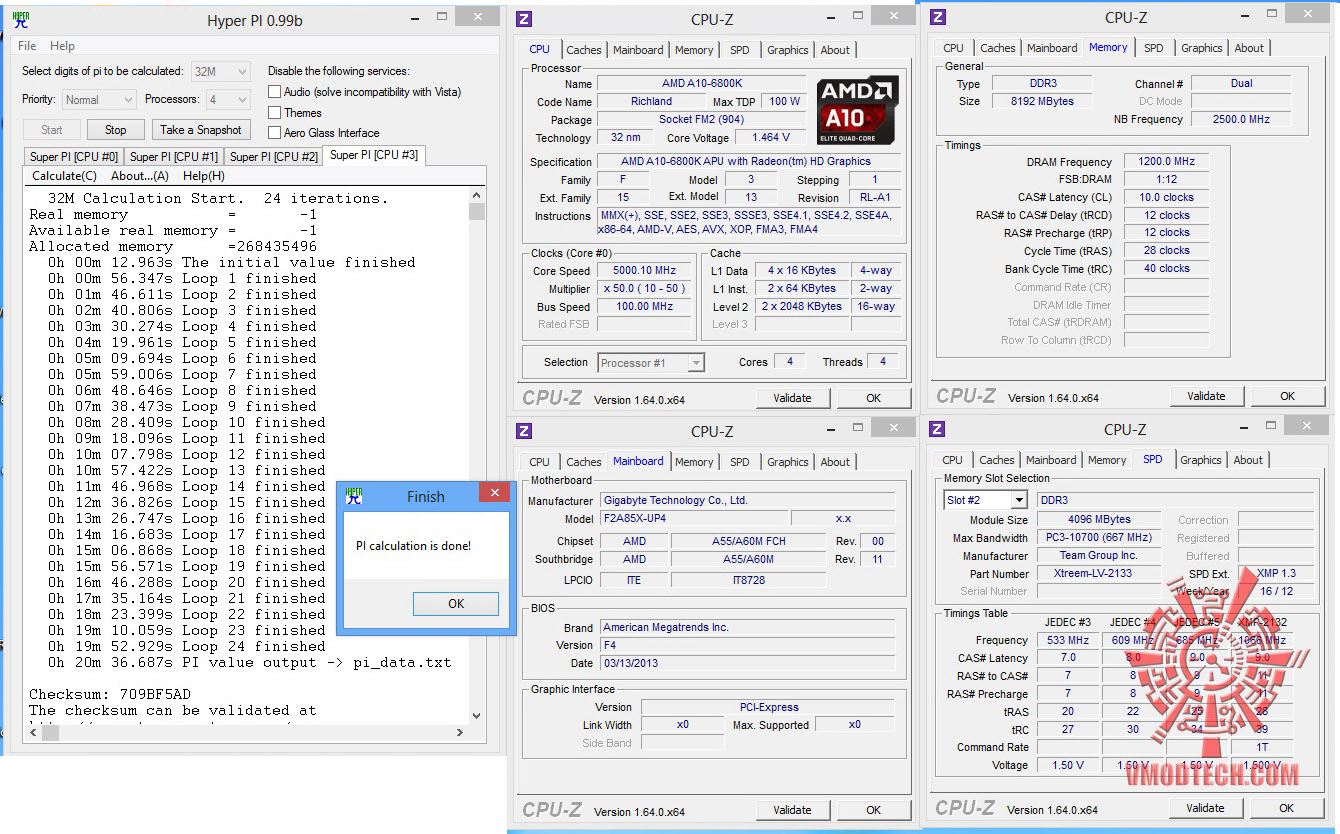This screenshot has width=1340, height=834.
Task: Click the CPU-Z icon in the top-middle window
Action: (x=525, y=19)
